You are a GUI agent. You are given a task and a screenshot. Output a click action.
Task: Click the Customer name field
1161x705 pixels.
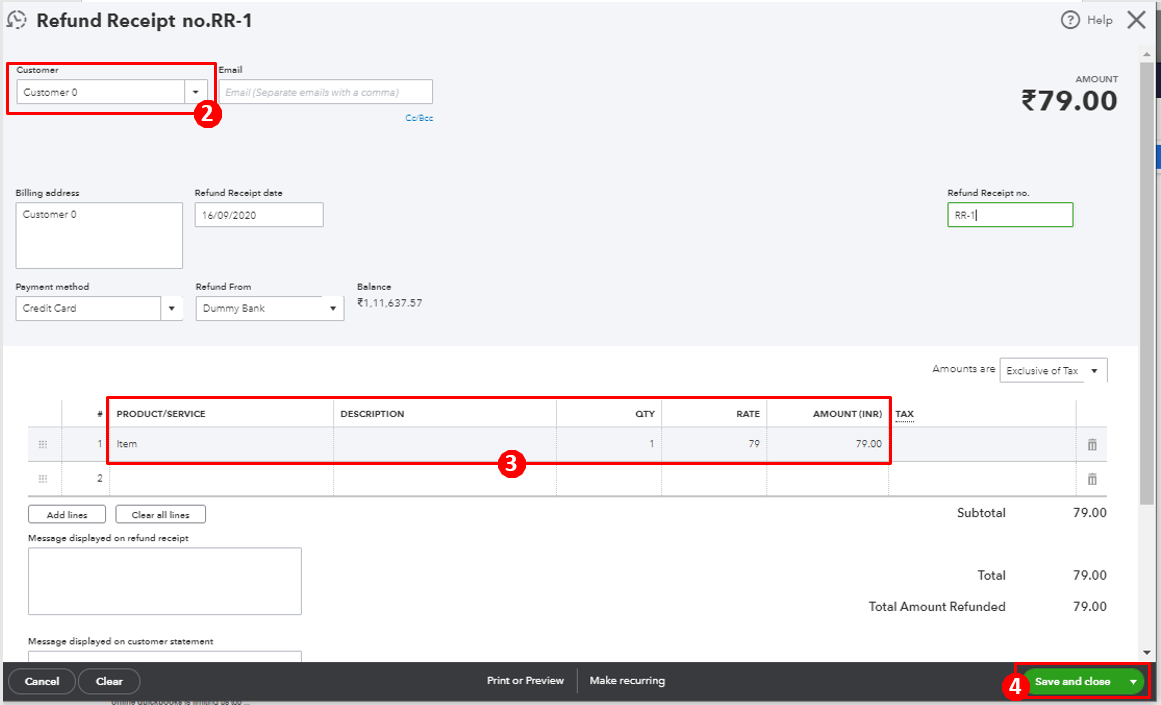101,92
